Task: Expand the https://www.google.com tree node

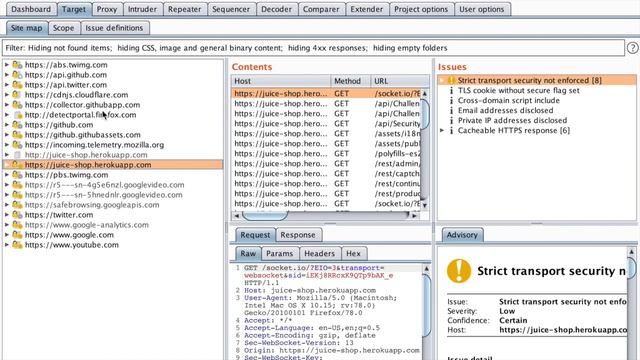Action: 7,235
